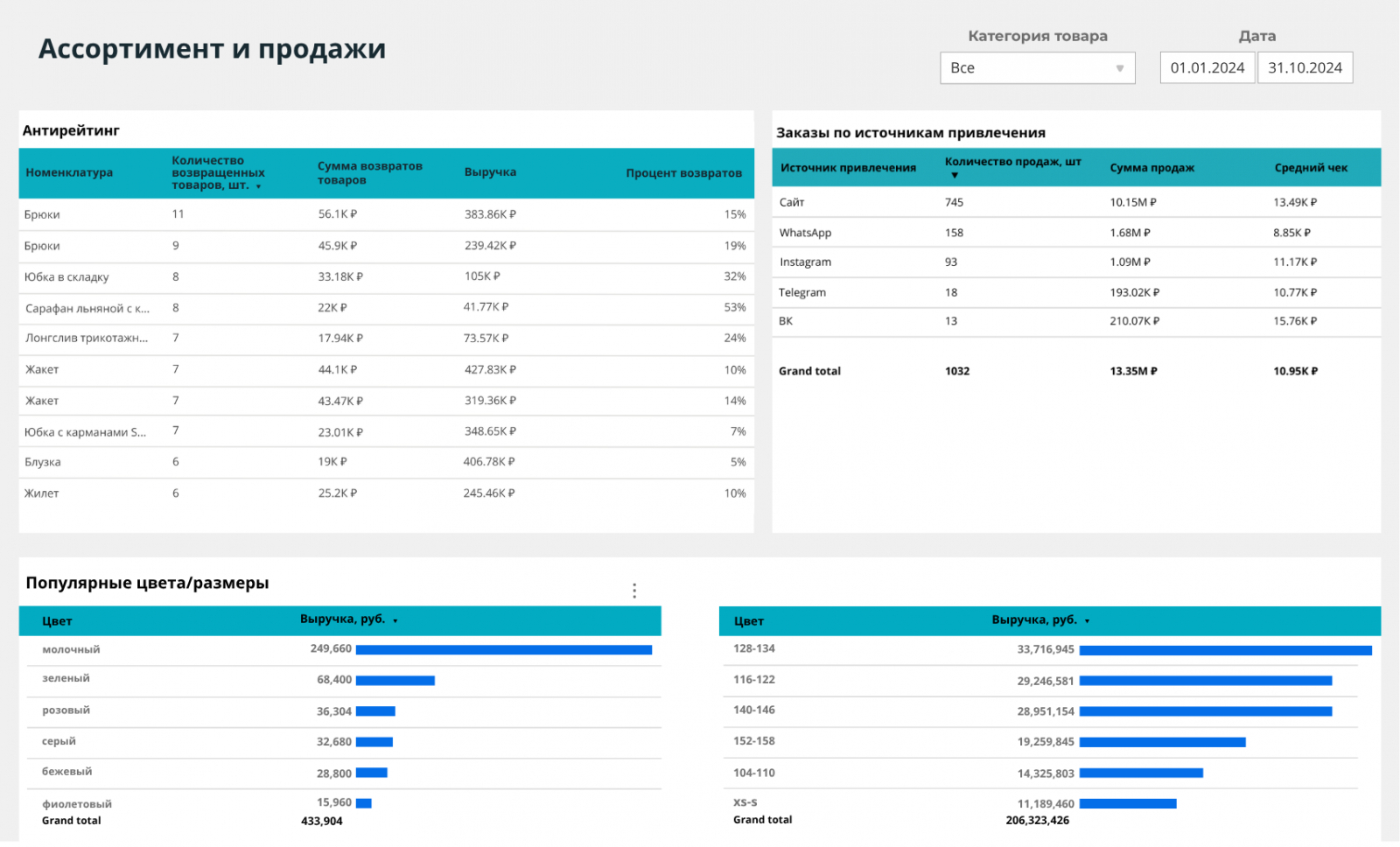The width and height of the screenshot is (1400, 847).
Task: Click the фиолетовый color label
Action: 77,805
